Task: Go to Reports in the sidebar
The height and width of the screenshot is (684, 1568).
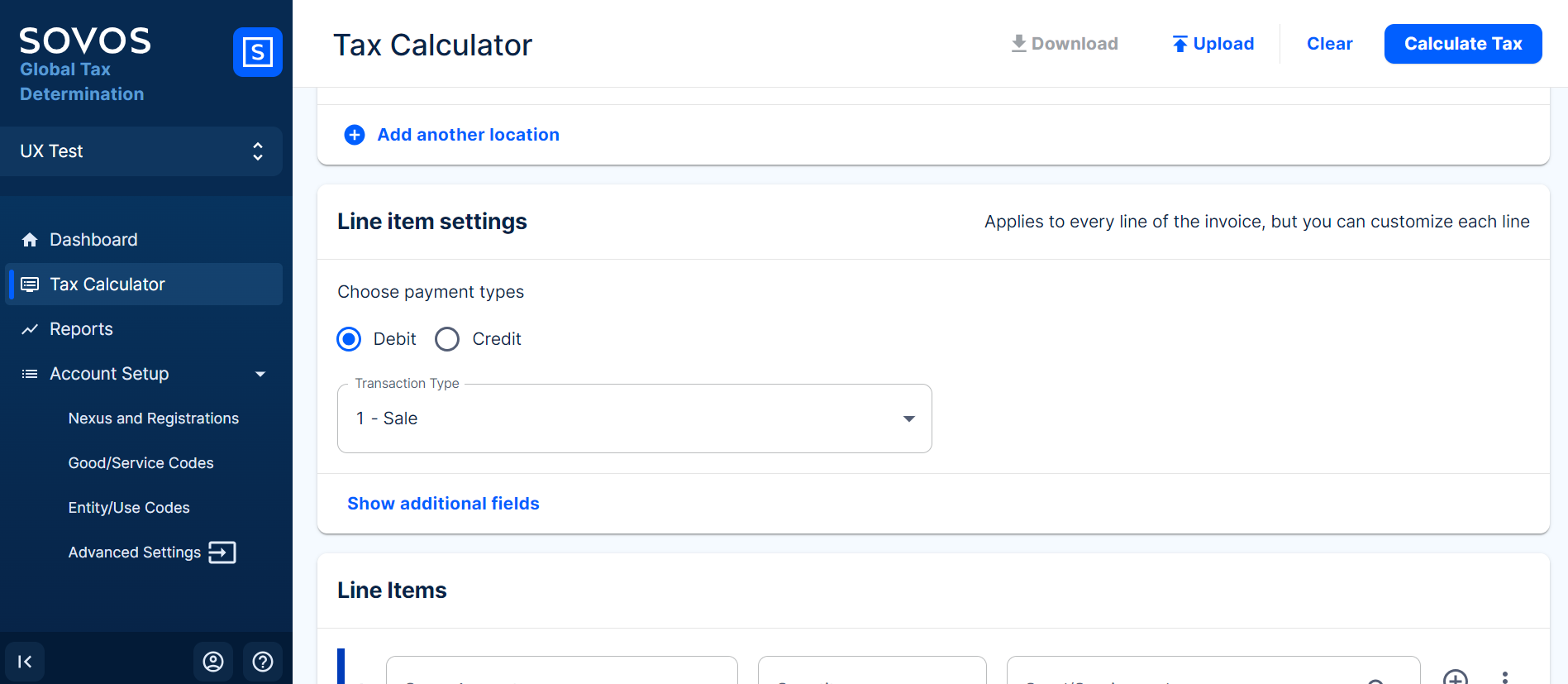Action: click(x=81, y=329)
